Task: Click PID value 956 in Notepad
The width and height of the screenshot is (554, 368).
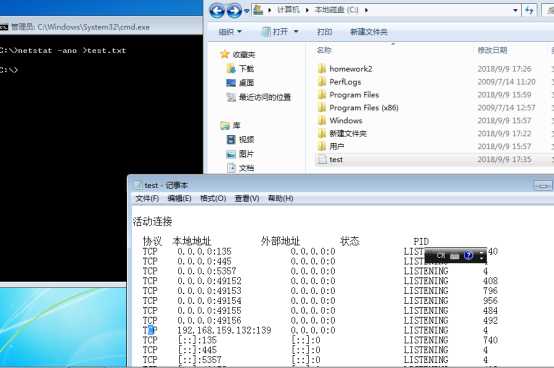Action: (x=490, y=301)
